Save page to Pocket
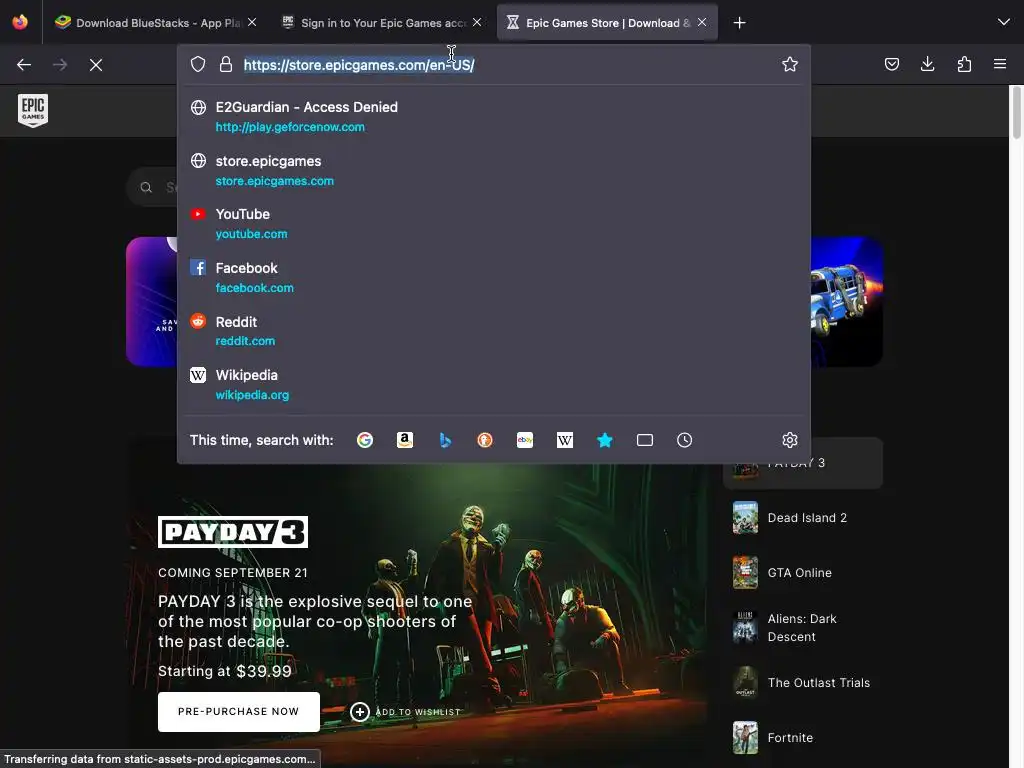The height and width of the screenshot is (768, 1024). coord(891,64)
